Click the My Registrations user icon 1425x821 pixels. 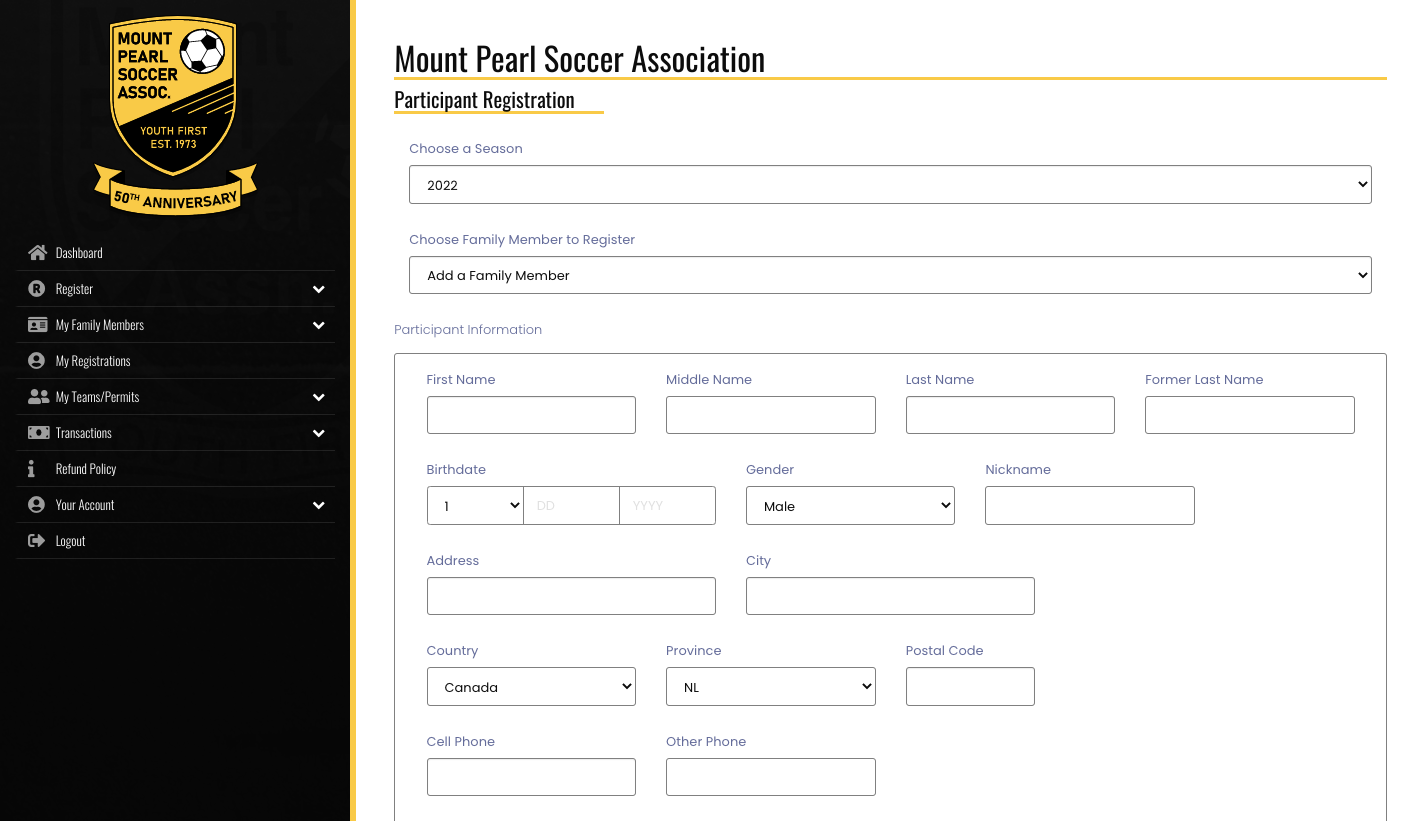click(37, 361)
